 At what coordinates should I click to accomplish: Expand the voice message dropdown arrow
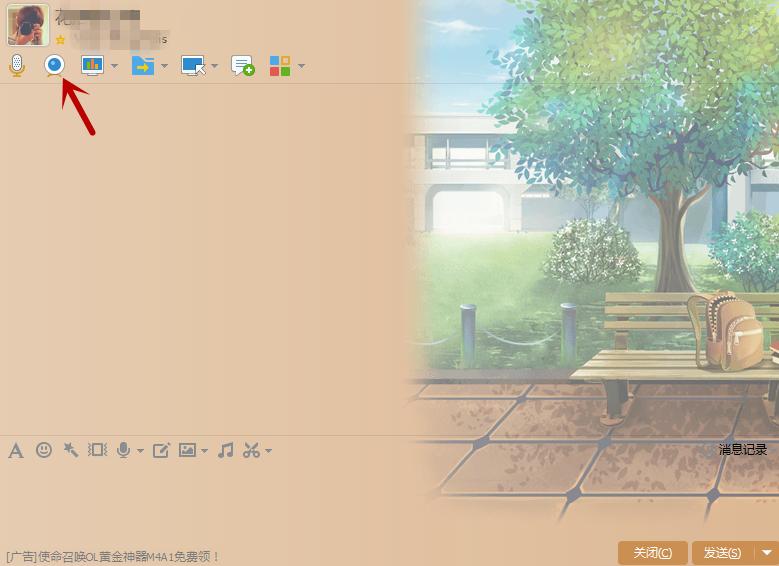point(140,451)
